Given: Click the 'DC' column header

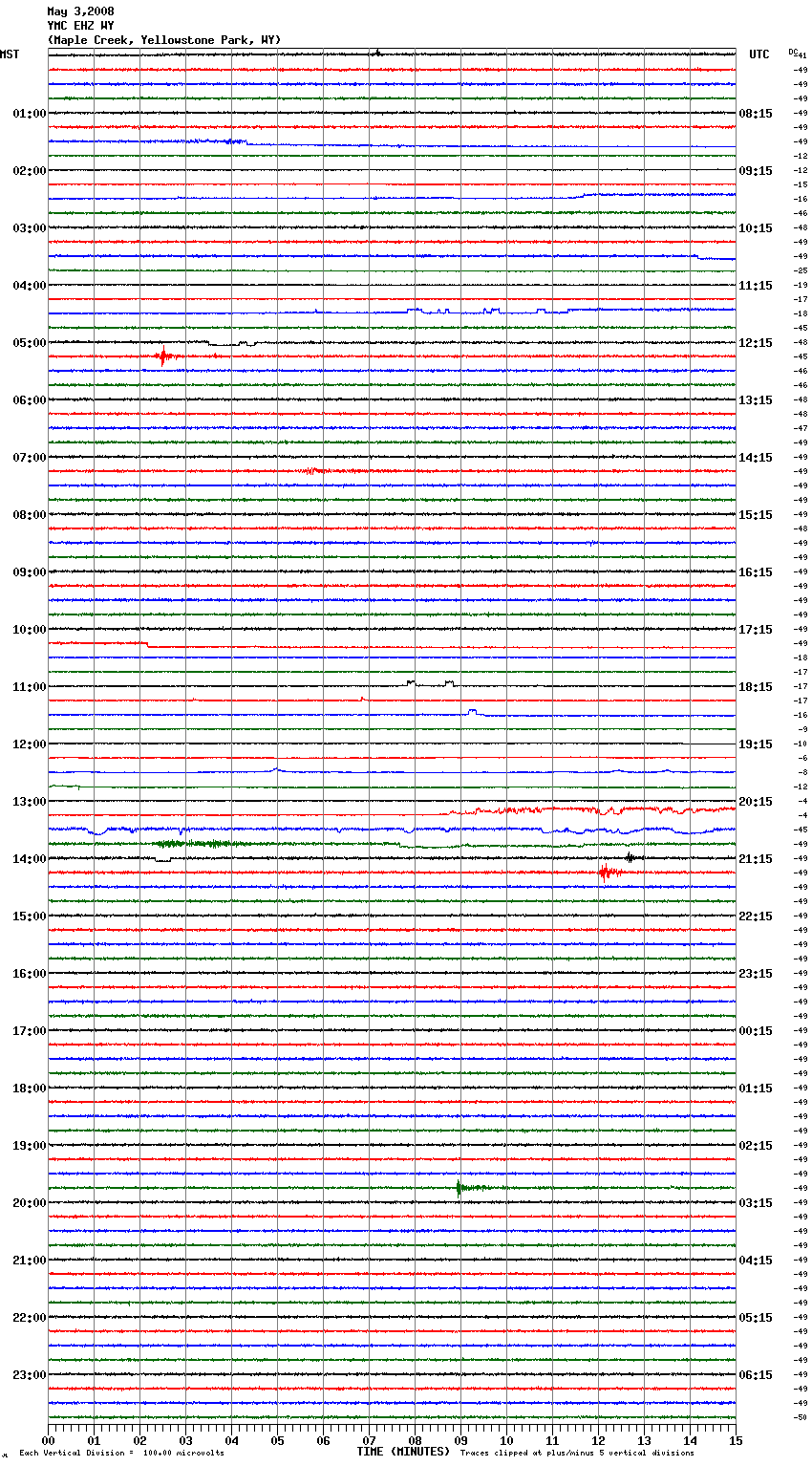Looking at the screenshot, I should pos(793,52).
